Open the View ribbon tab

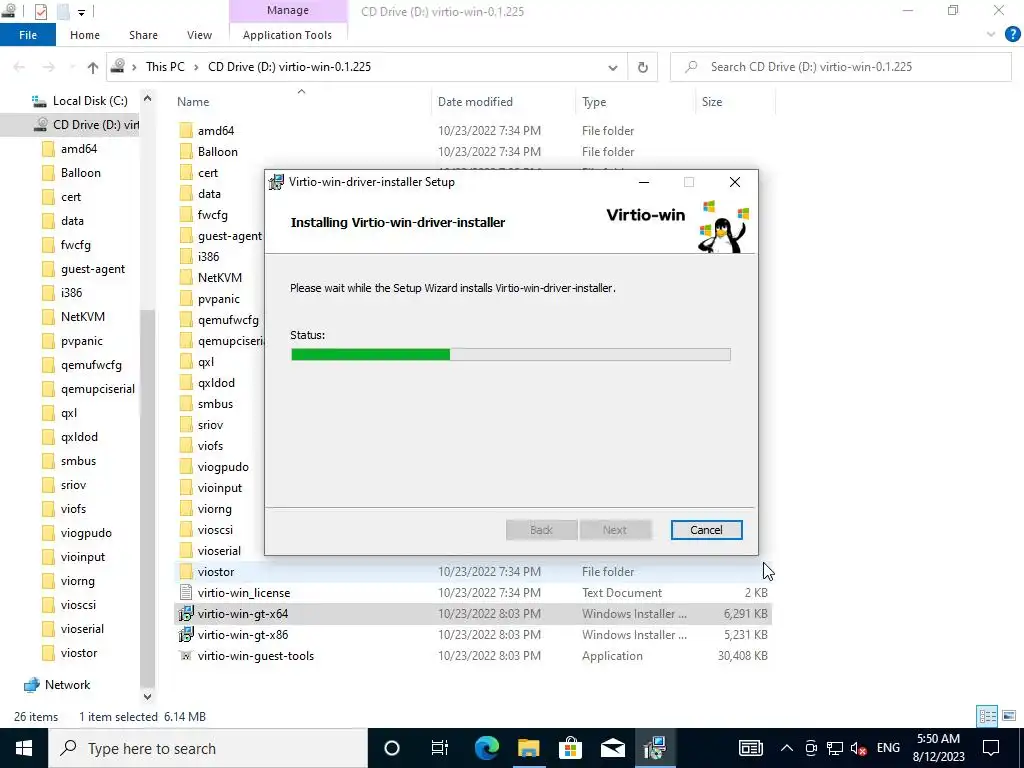pyautogui.click(x=199, y=35)
